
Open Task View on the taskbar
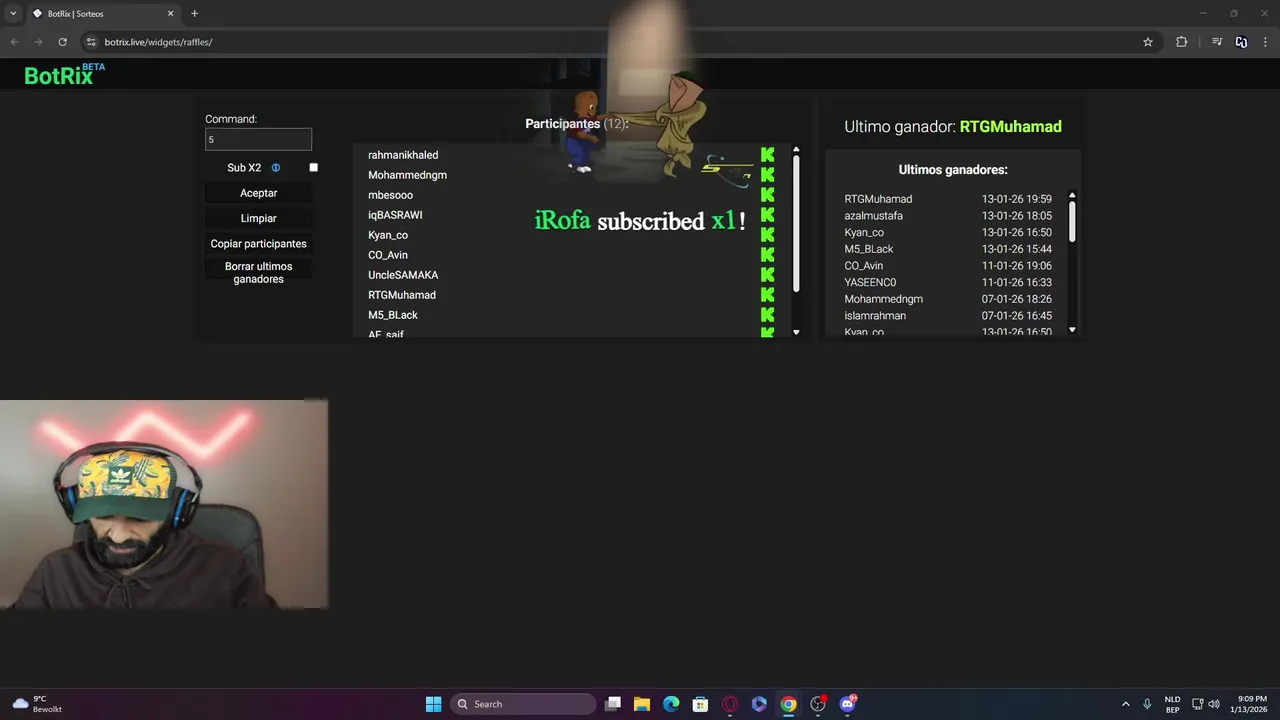pos(613,704)
